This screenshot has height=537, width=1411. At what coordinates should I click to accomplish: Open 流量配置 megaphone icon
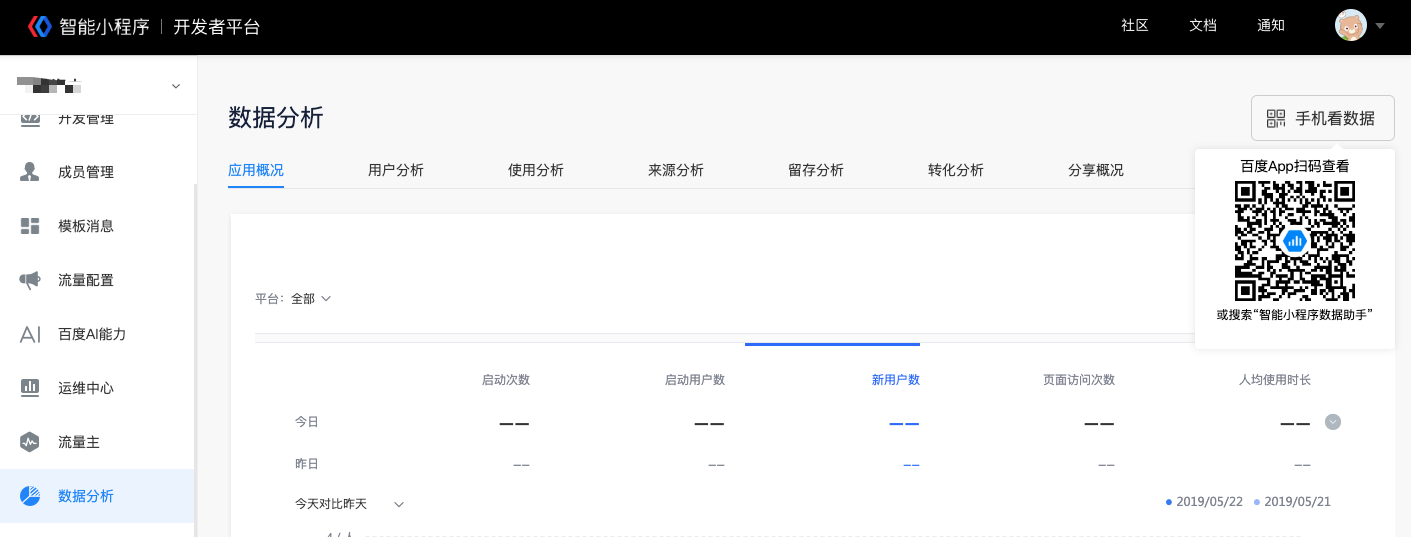point(30,280)
